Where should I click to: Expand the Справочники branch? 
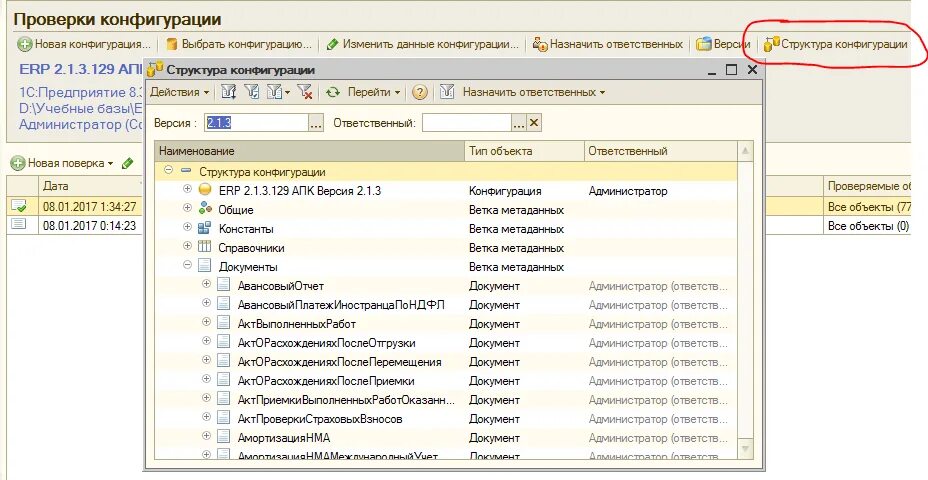pyautogui.click(x=188, y=246)
